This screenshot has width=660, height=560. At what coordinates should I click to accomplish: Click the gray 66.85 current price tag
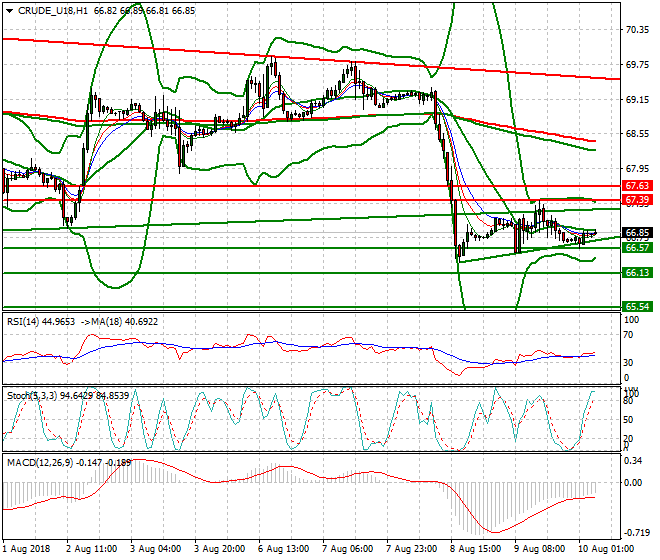point(637,232)
